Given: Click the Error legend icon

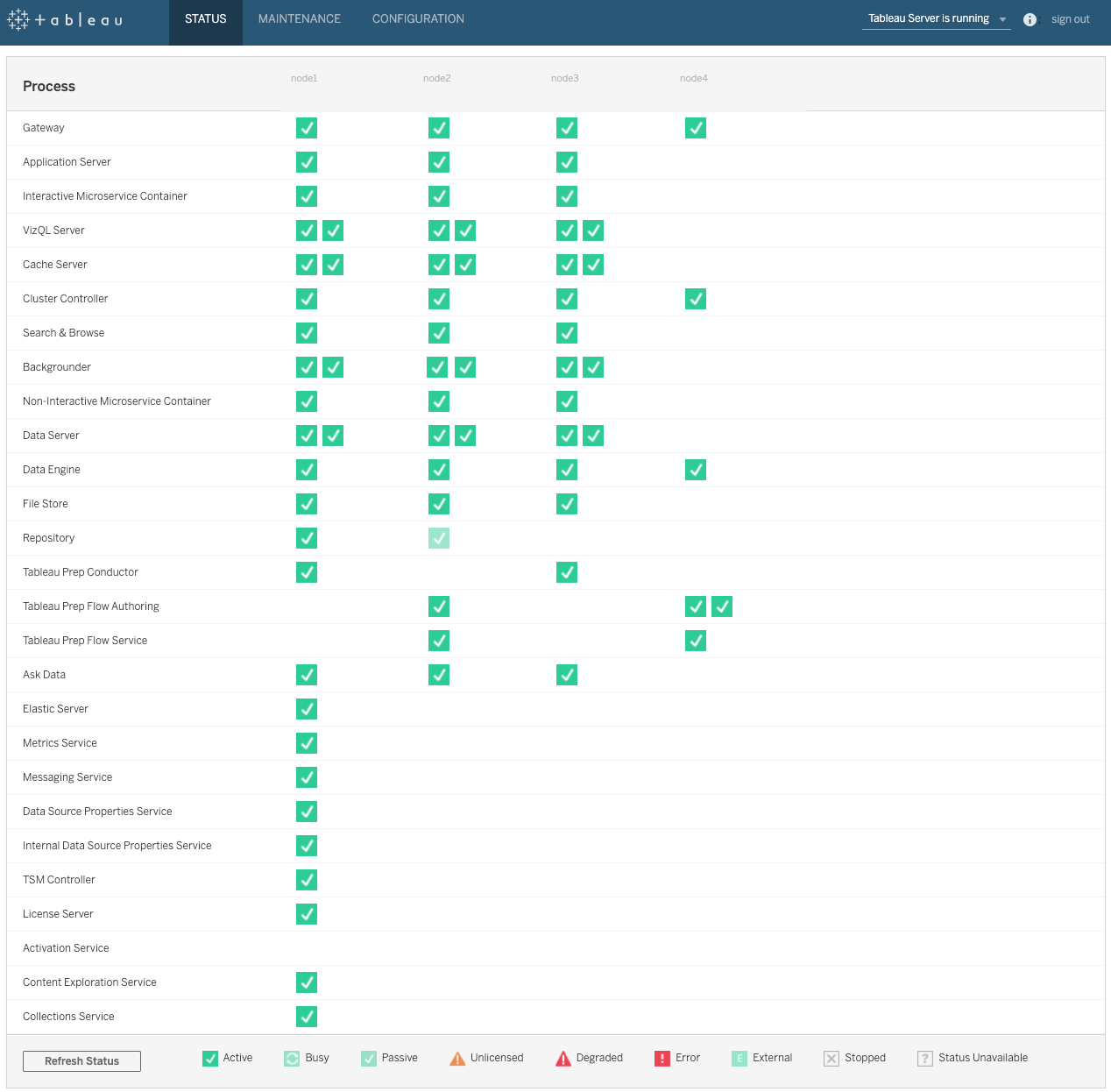Looking at the screenshot, I should (x=662, y=1059).
